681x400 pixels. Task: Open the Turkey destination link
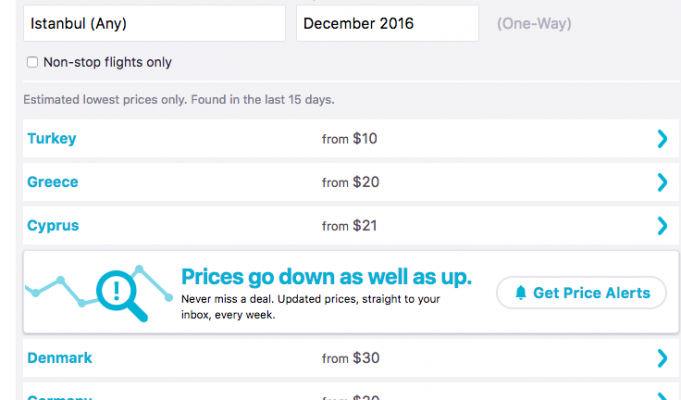coord(52,139)
